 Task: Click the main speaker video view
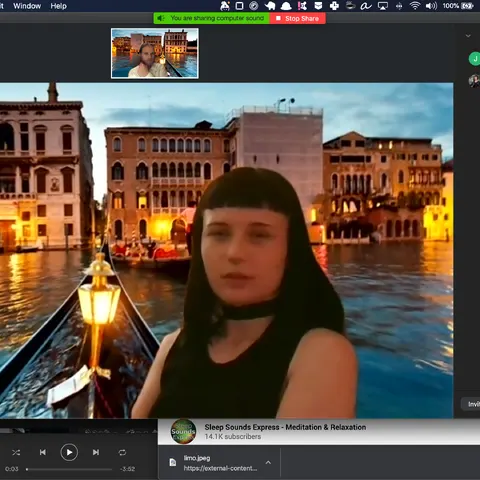tap(227, 251)
